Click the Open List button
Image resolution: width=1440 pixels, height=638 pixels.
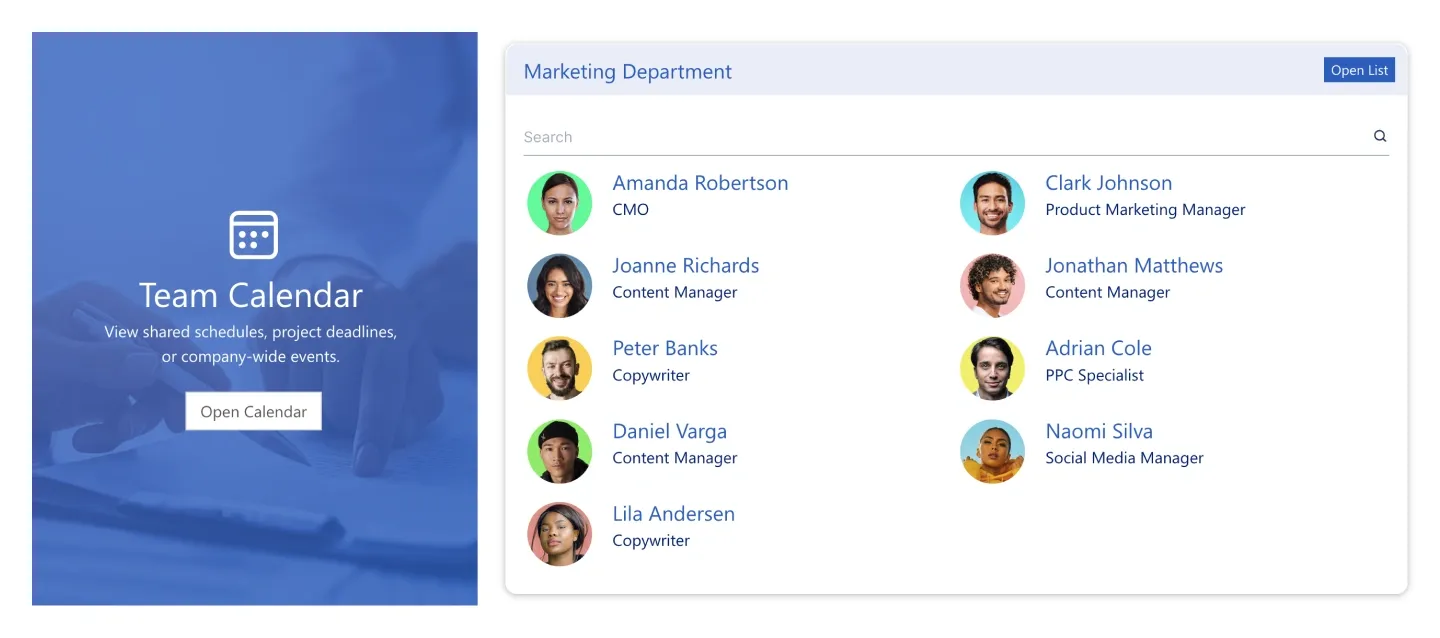pos(1359,70)
